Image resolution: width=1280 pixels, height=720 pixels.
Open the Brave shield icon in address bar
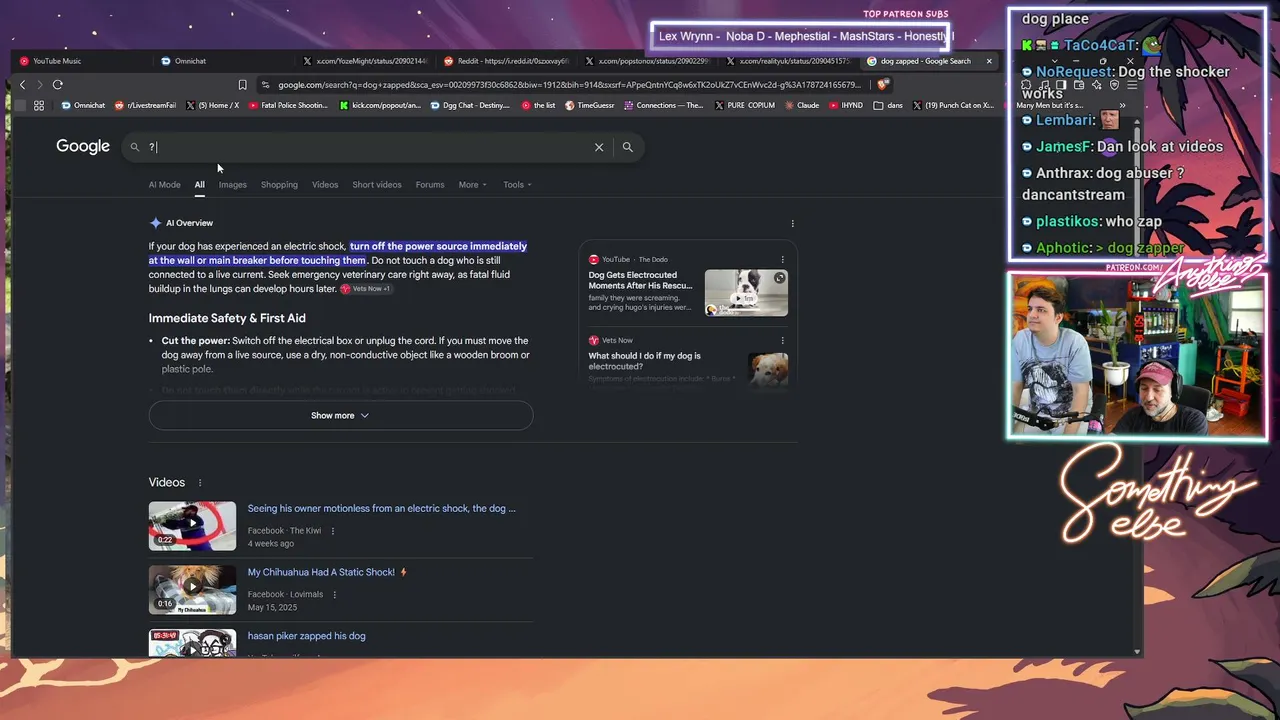tap(881, 85)
